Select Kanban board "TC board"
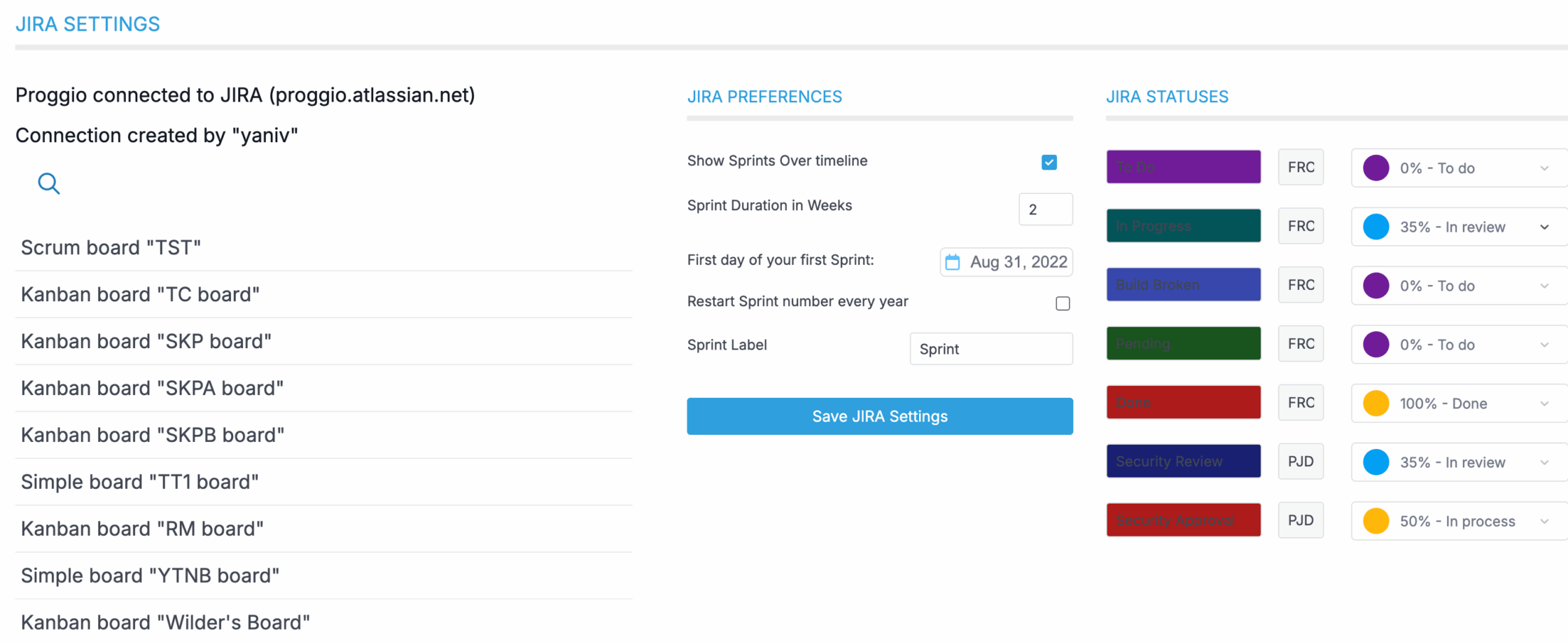1568x643 pixels. pyautogui.click(x=323, y=294)
